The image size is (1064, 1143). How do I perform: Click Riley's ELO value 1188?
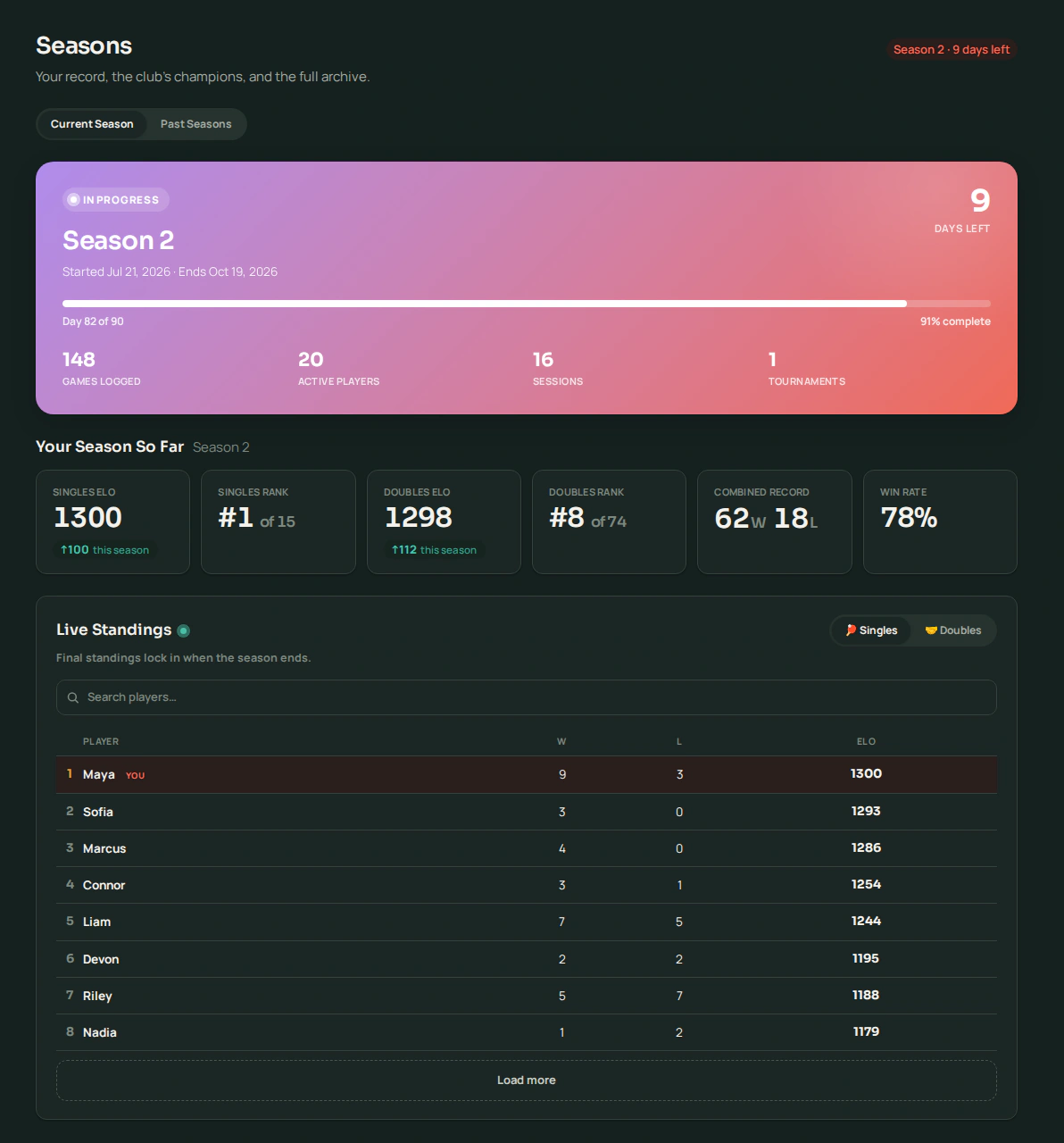(866, 995)
